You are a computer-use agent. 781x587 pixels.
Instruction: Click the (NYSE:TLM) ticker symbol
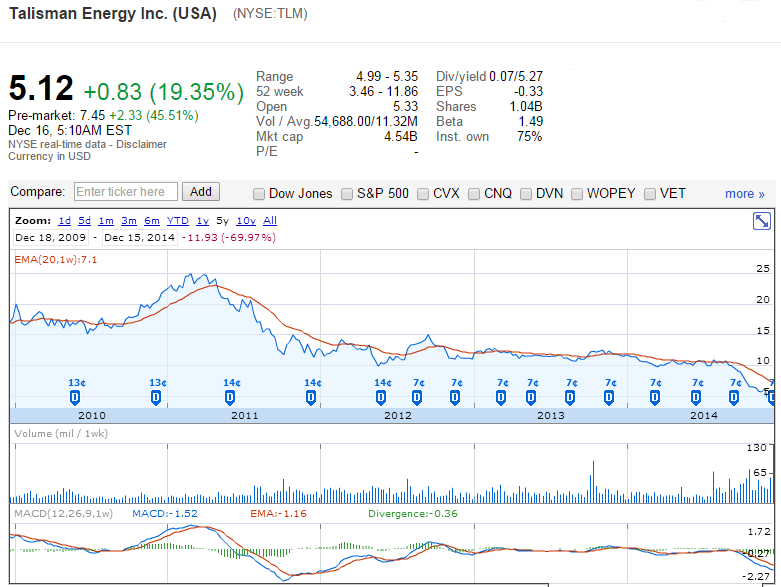tap(270, 13)
